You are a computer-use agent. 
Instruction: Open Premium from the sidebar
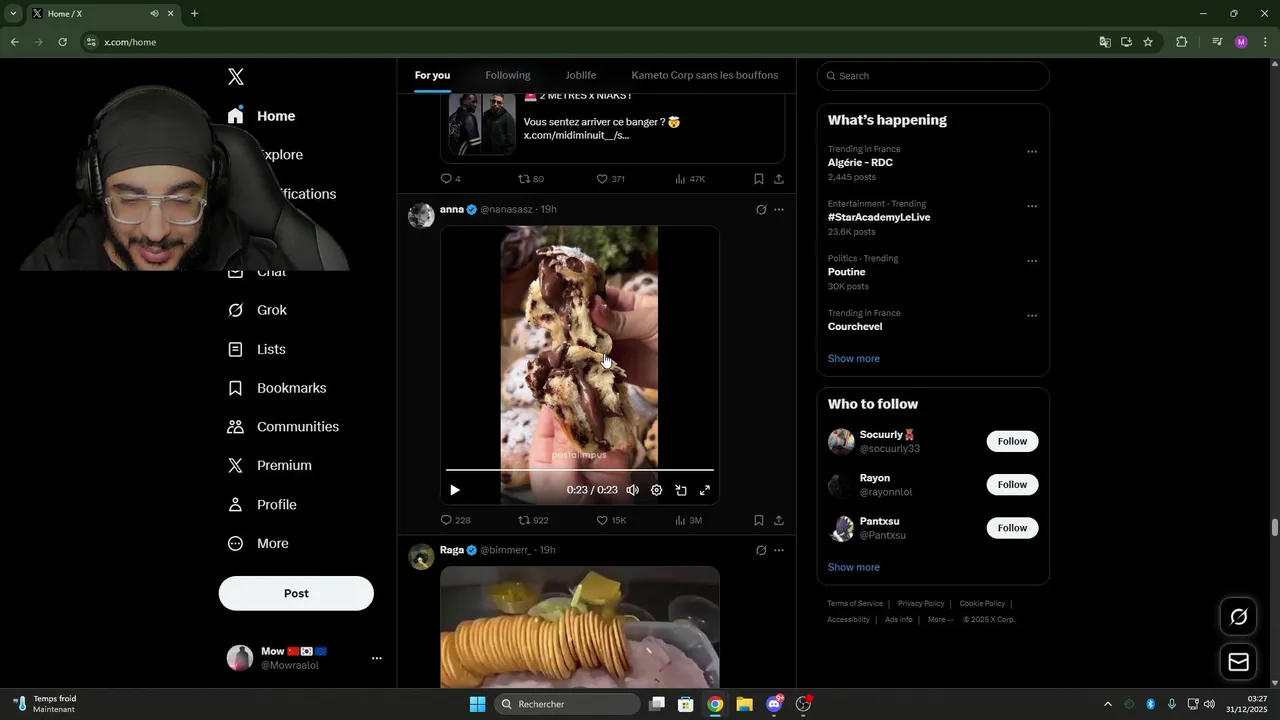tap(270, 466)
